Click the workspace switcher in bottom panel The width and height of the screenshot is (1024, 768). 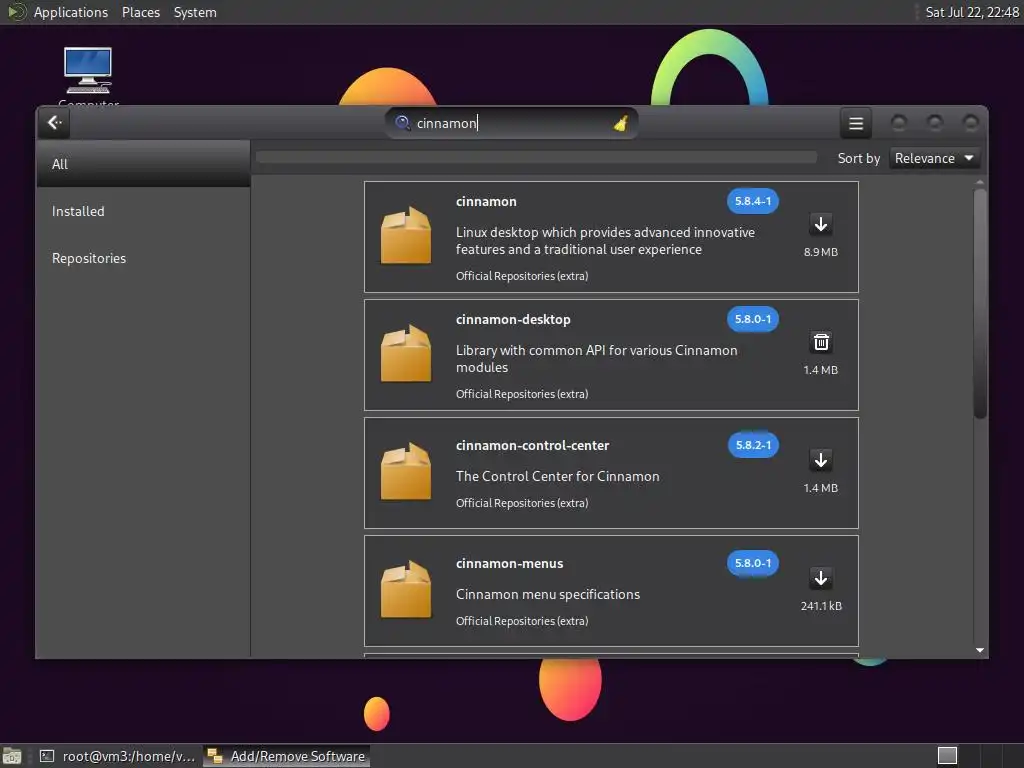[947, 756]
